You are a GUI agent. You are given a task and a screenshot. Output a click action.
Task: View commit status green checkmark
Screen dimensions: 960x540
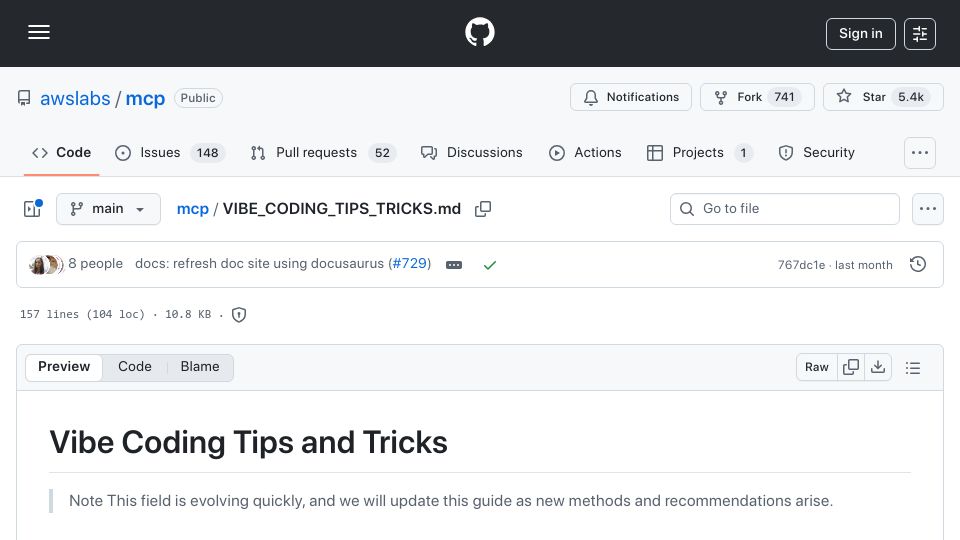point(490,265)
